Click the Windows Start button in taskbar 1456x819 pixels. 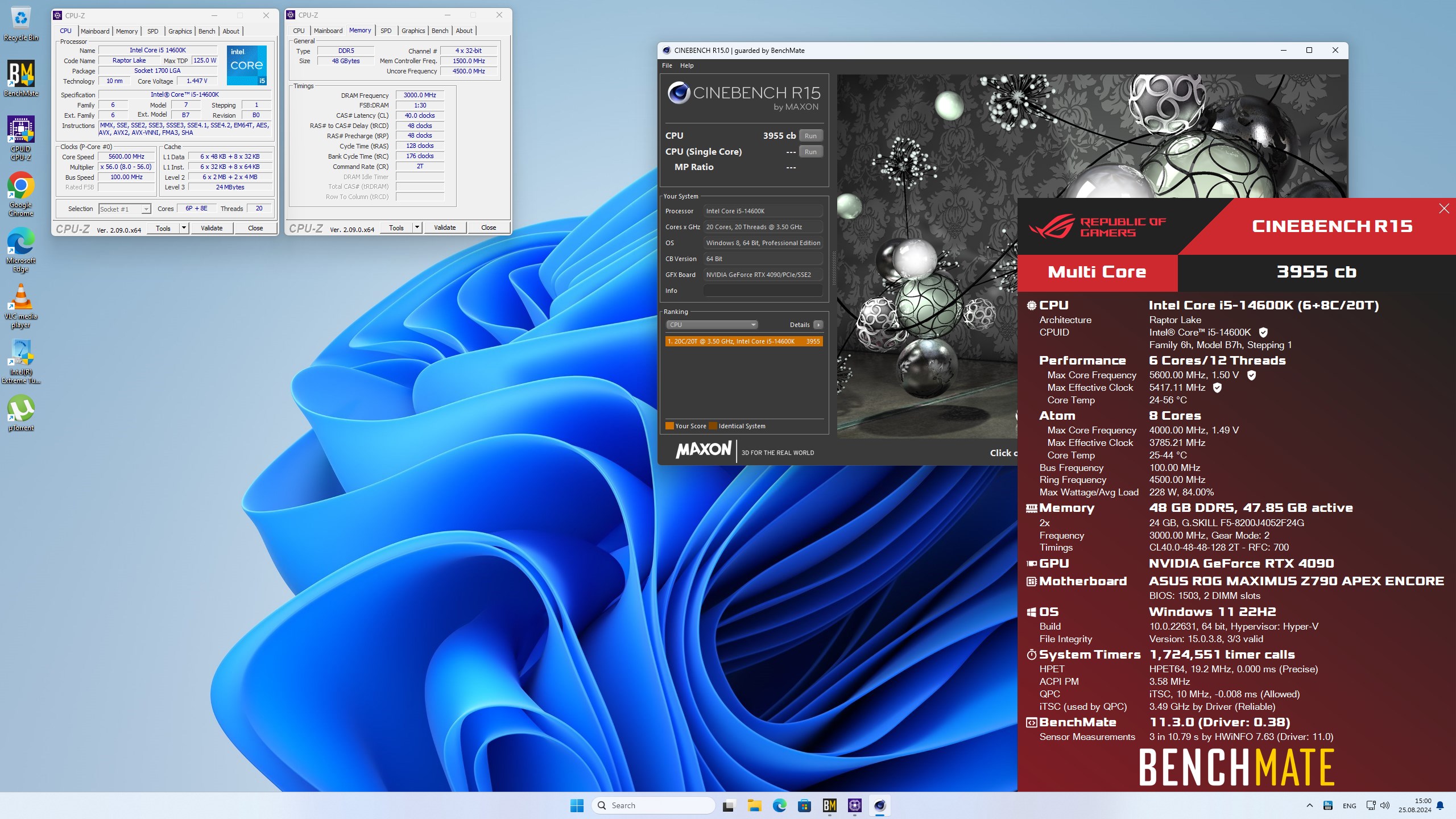click(x=577, y=805)
